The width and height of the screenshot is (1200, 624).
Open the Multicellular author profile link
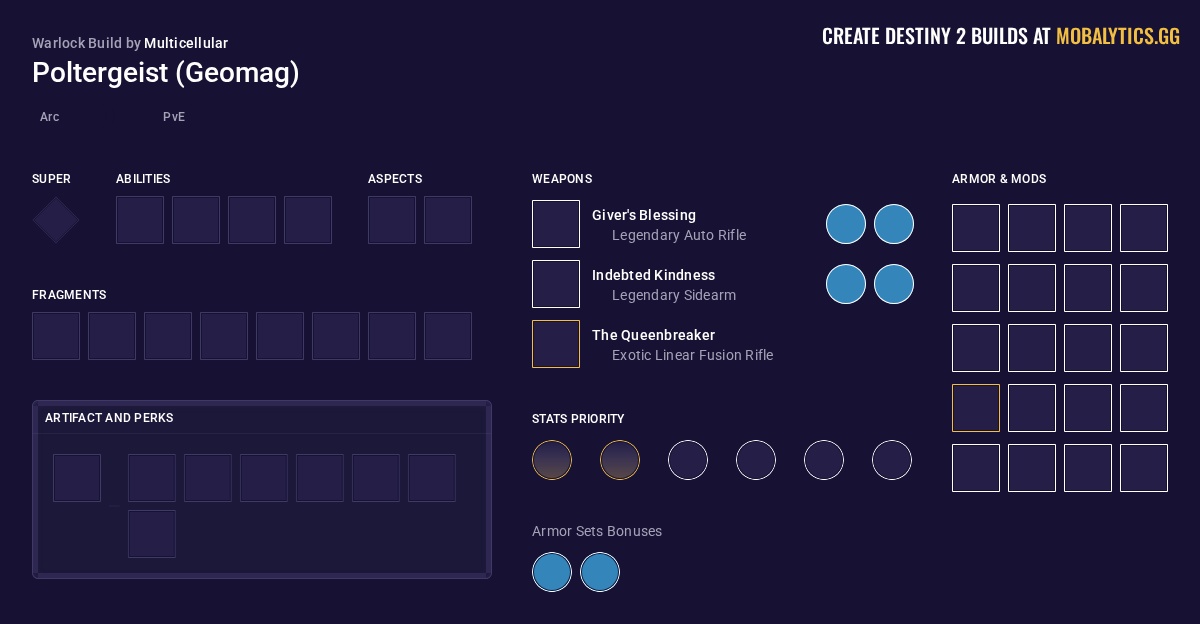point(186,43)
